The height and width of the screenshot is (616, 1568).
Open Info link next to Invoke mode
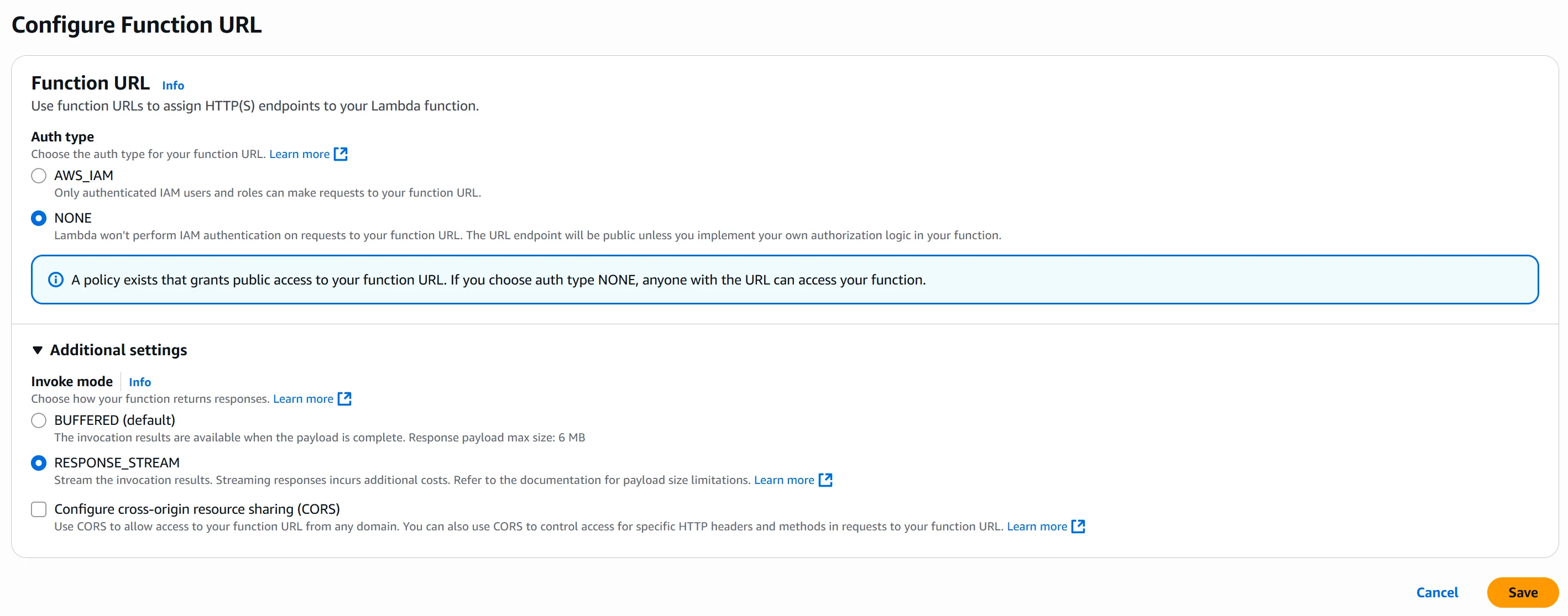pos(139,382)
